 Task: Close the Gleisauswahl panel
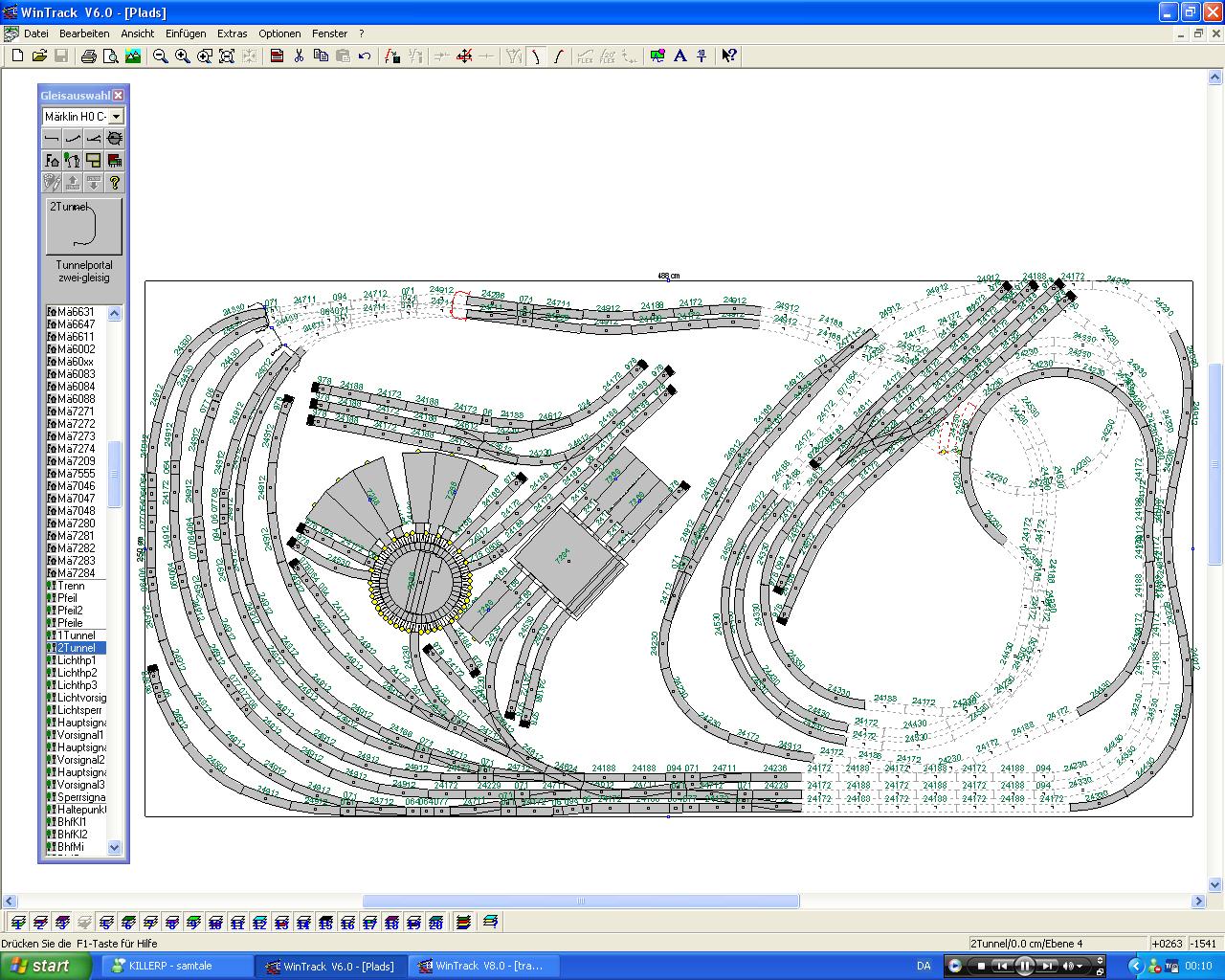[119, 96]
